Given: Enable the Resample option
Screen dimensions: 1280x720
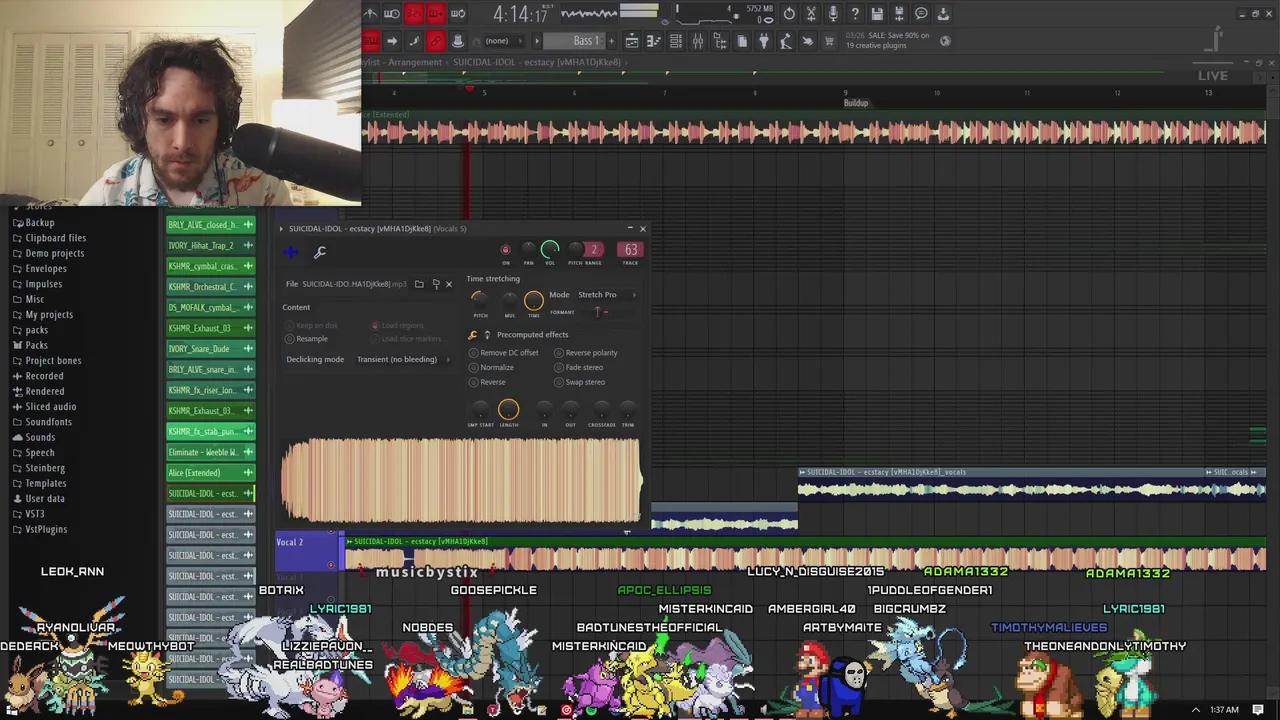Looking at the screenshot, I should tap(290, 339).
